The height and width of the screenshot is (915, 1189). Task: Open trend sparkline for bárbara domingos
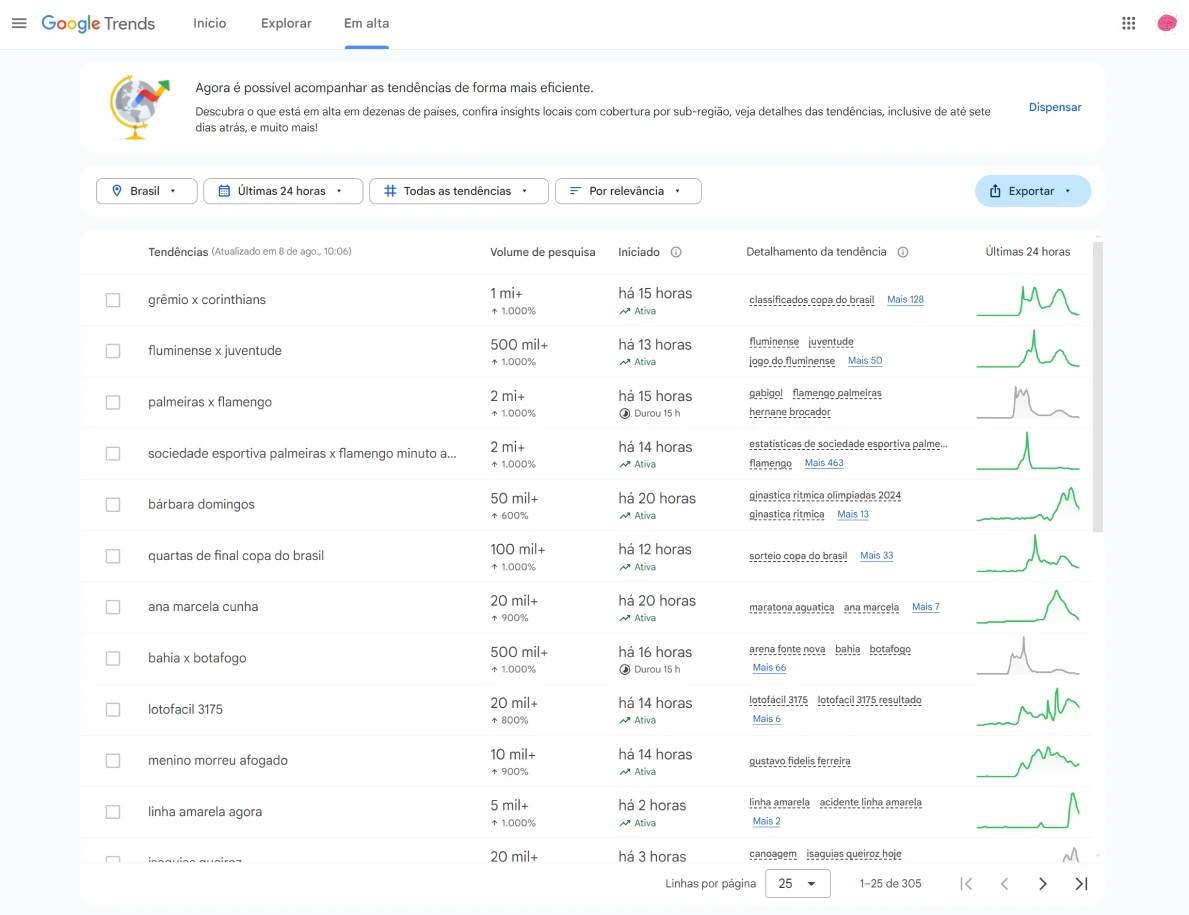pyautogui.click(x=1027, y=505)
